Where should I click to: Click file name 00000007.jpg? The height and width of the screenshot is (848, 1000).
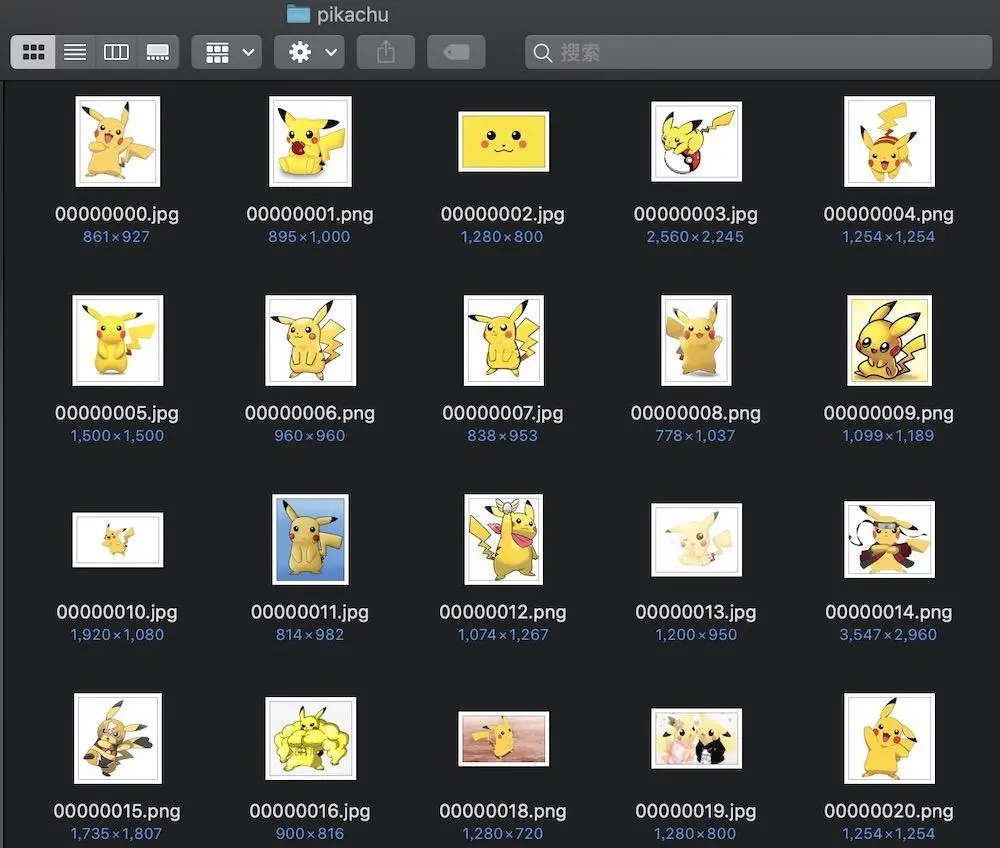[x=503, y=413]
